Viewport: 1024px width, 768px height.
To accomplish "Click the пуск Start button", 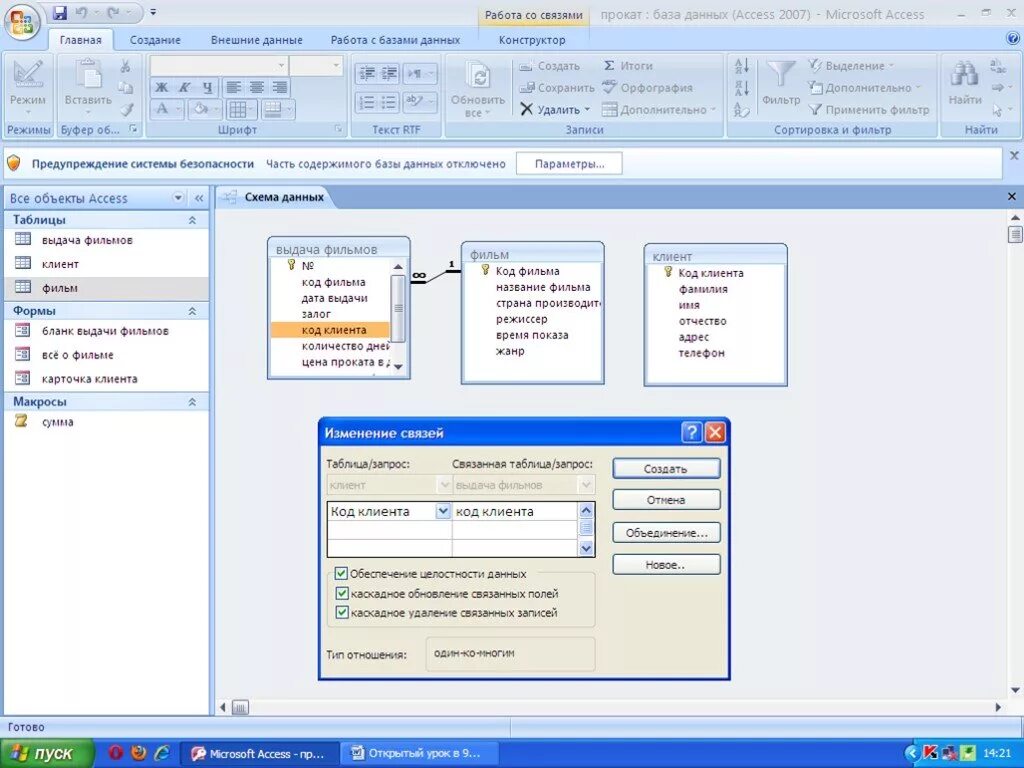I will click(x=46, y=753).
